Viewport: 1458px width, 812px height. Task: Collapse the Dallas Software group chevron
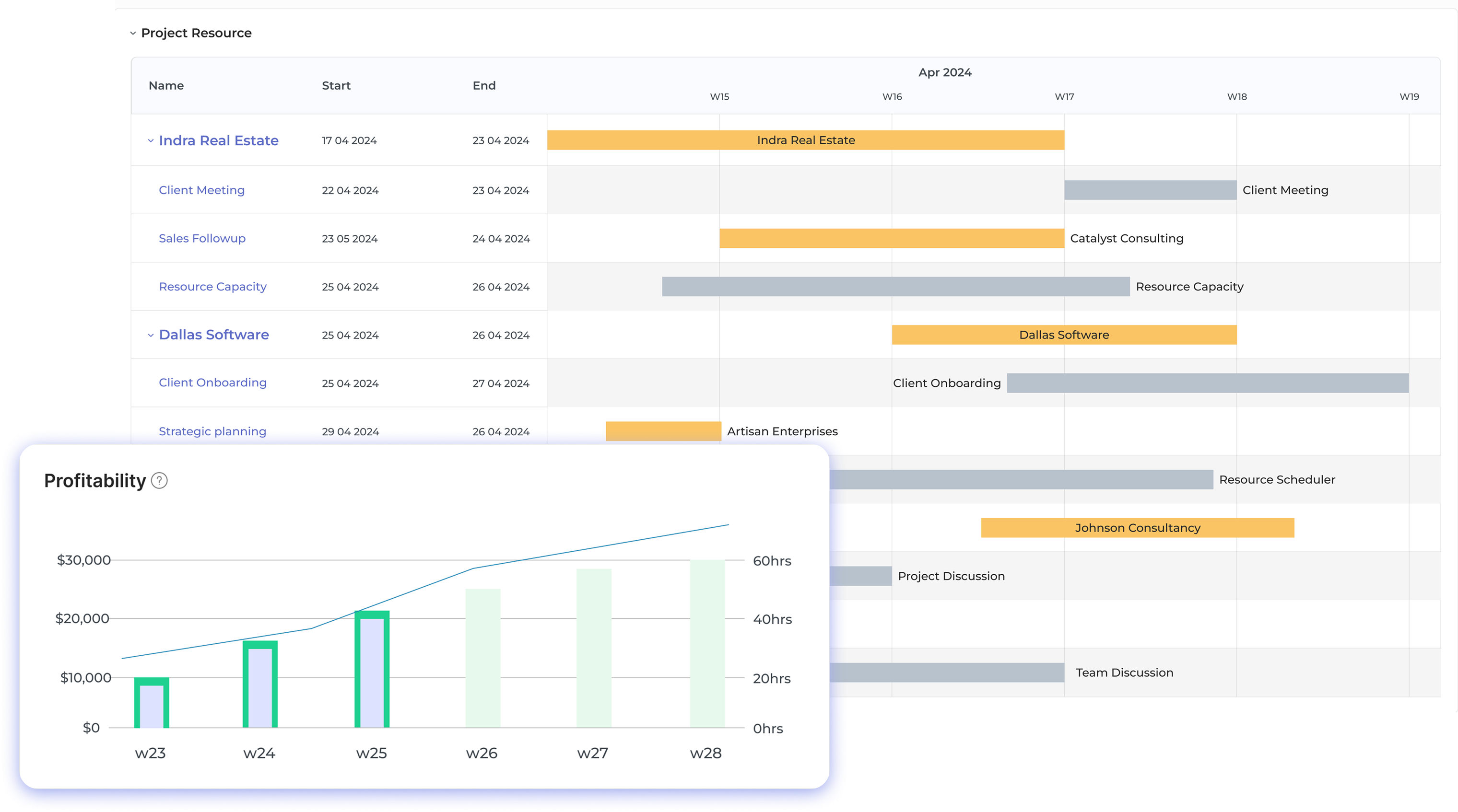tap(151, 335)
